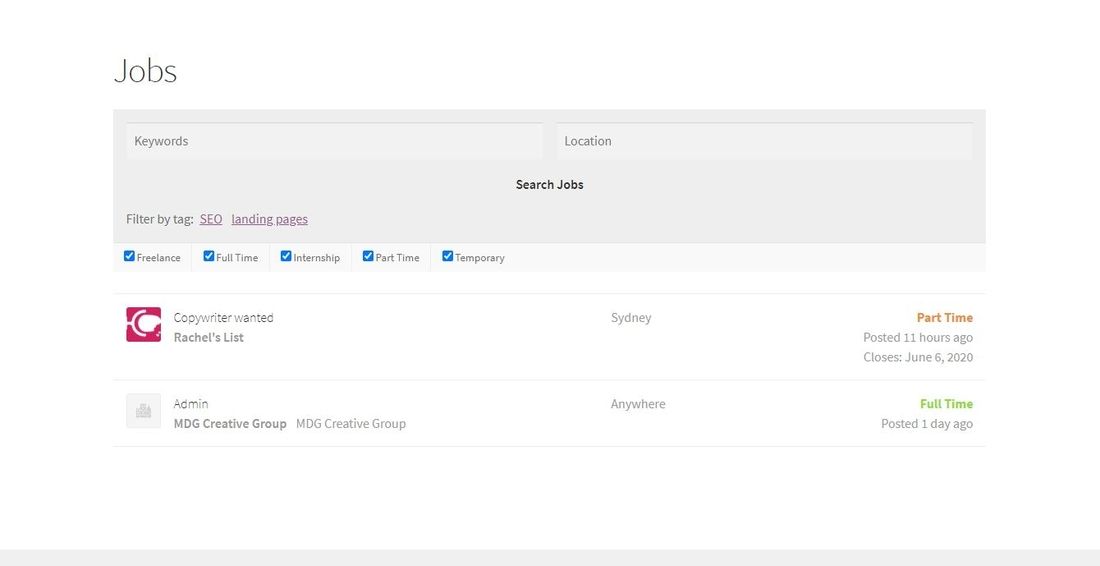
Task: Click the bold MDG Creative Group name
Action: [x=230, y=424]
